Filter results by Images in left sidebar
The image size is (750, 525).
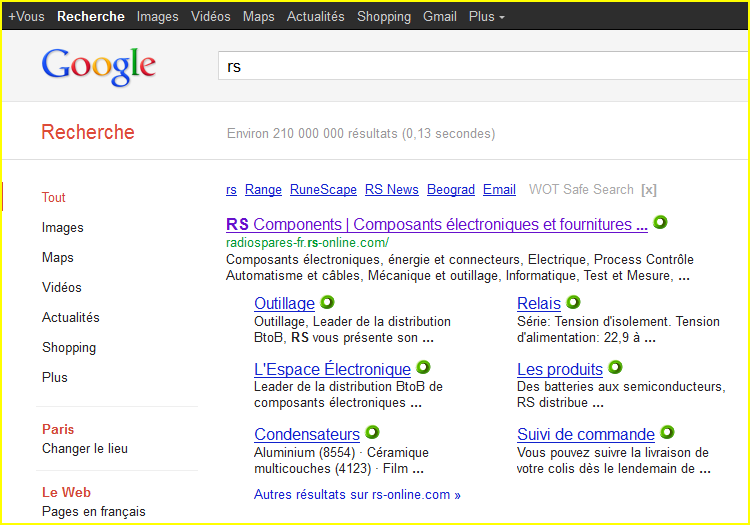pos(62,228)
